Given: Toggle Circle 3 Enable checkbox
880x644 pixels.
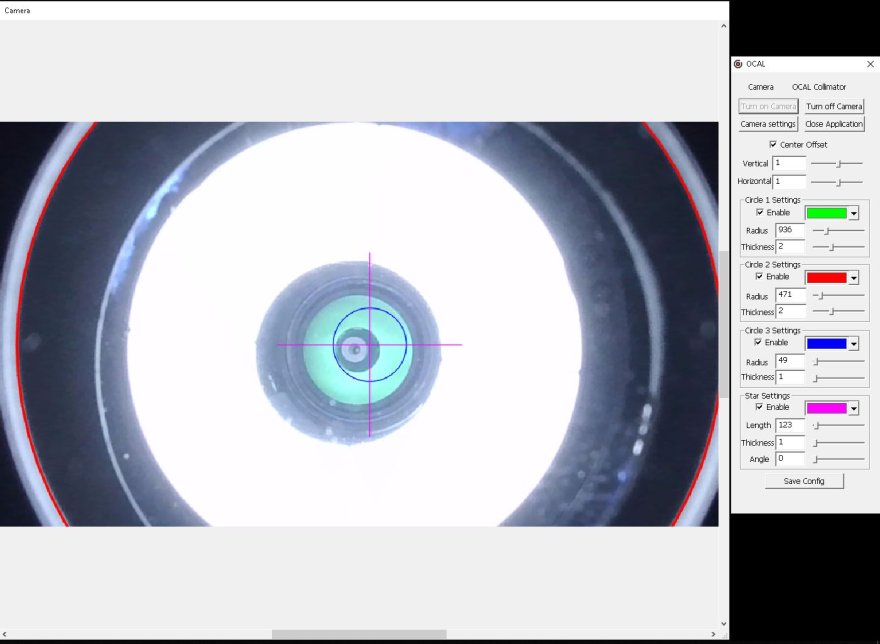Looking at the screenshot, I should pyautogui.click(x=760, y=342).
